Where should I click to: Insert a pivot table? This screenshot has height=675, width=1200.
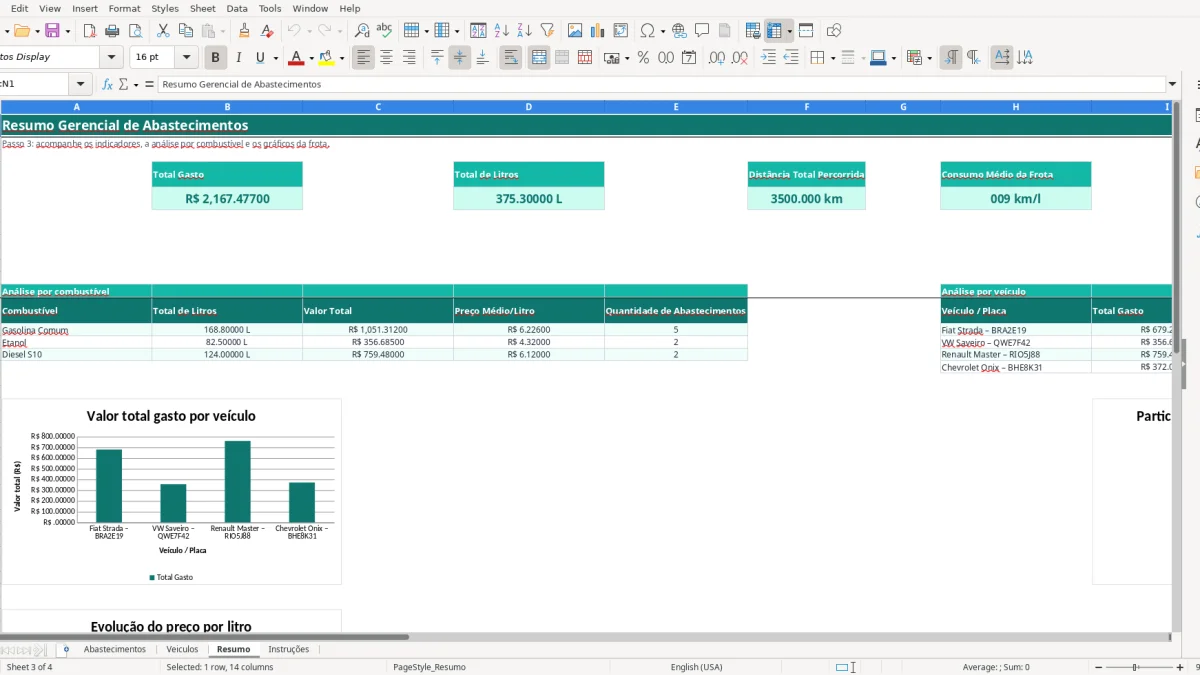tap(621, 31)
